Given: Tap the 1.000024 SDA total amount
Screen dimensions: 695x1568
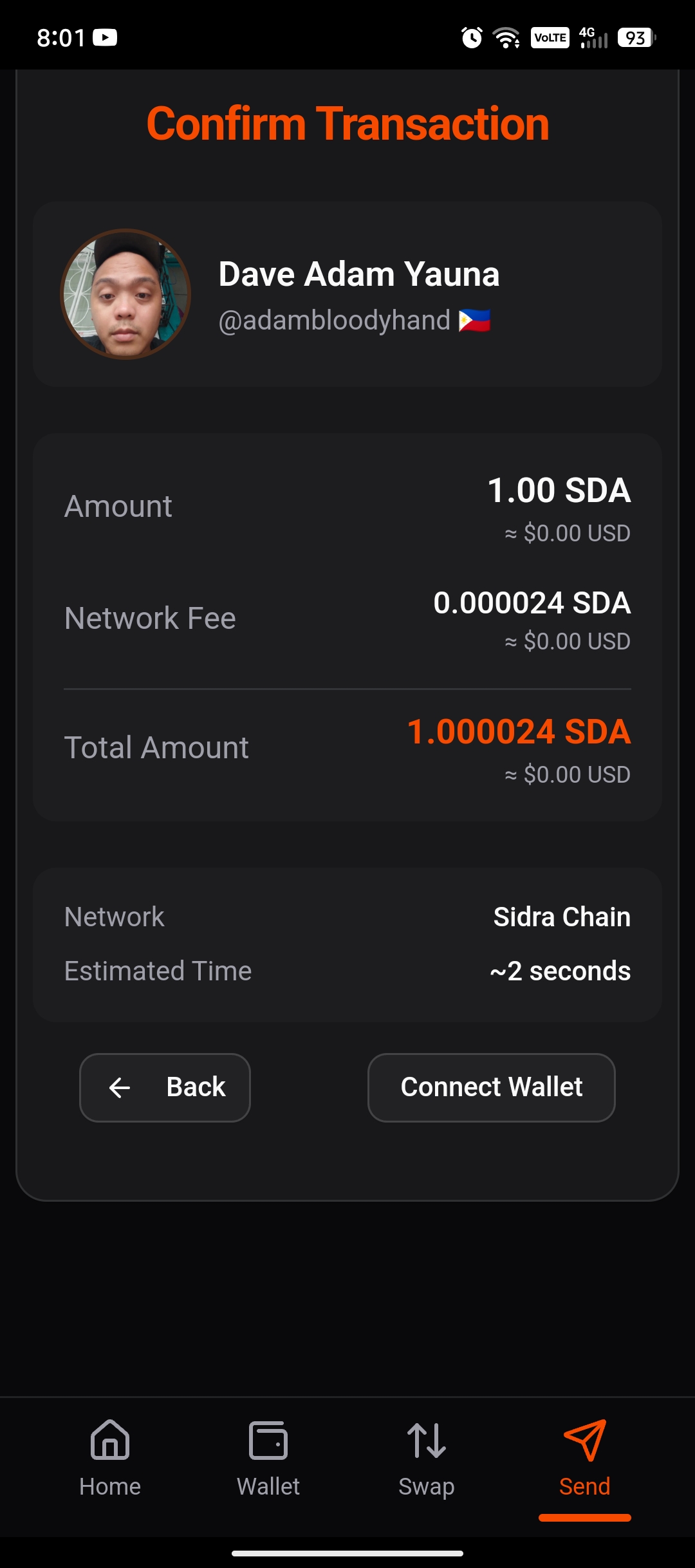Looking at the screenshot, I should coord(519,732).
